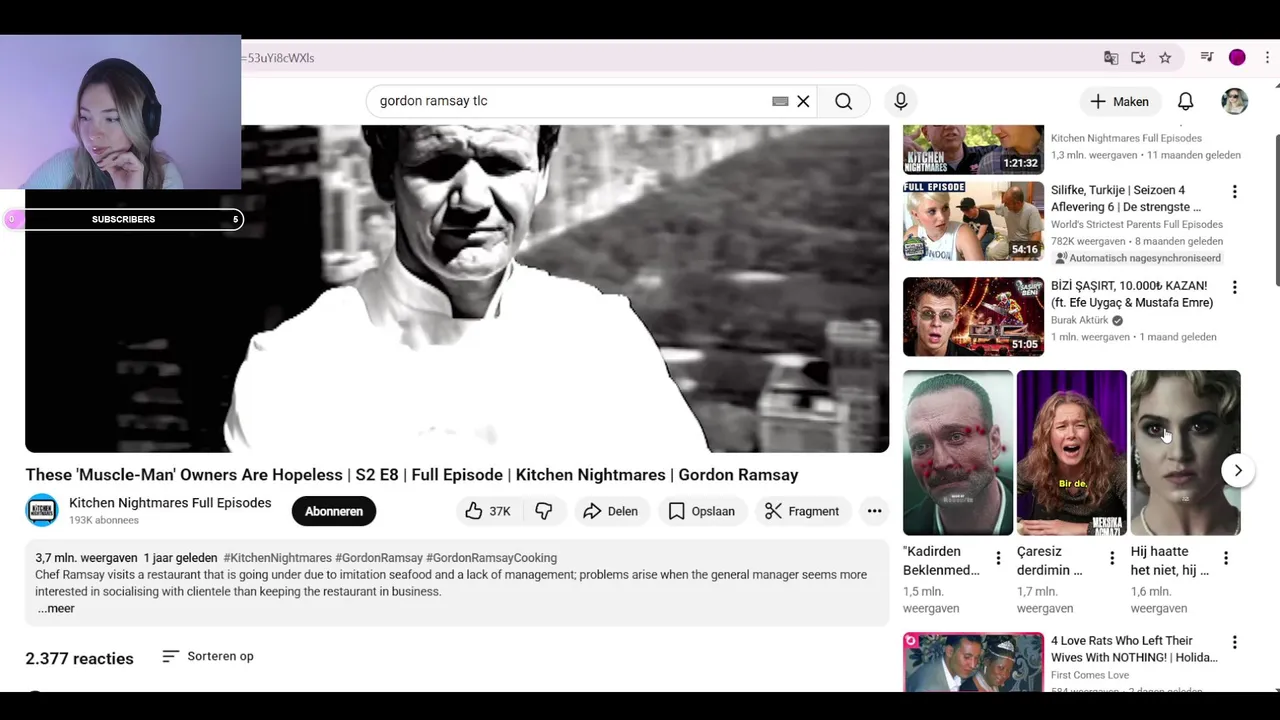Viewport: 1280px width, 720px height.
Task: Open the Maken create button
Action: click(1120, 101)
